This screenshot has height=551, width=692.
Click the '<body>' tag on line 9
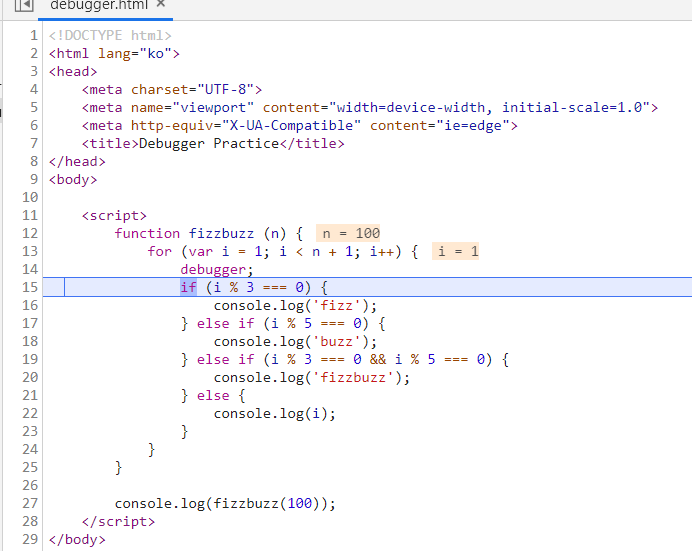[73, 180]
